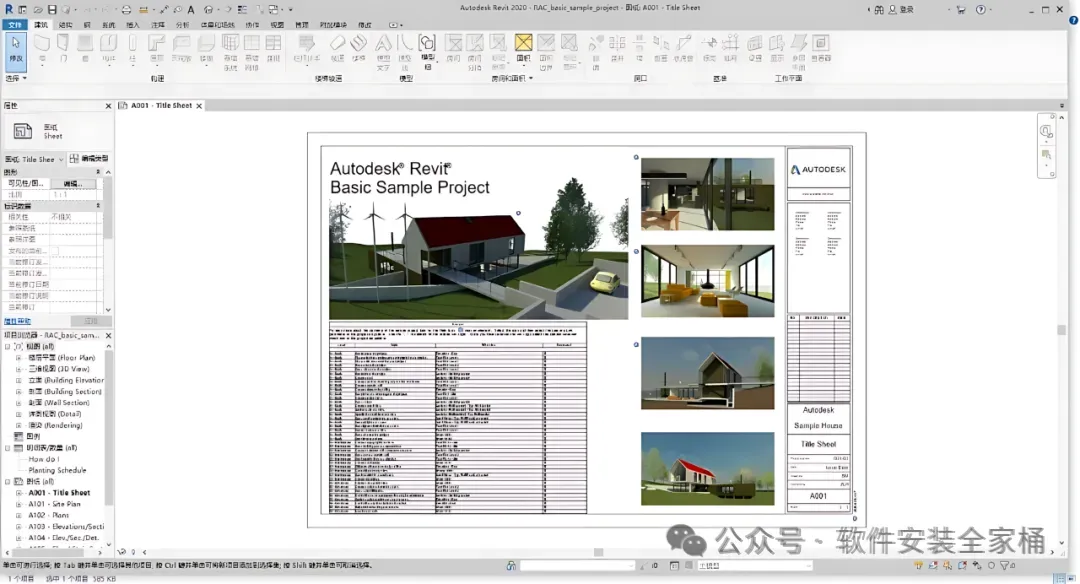Tick the checkbox in the Properties identity data
Viewport: 1080px width, 584px height.
pyautogui.click(x=54, y=251)
